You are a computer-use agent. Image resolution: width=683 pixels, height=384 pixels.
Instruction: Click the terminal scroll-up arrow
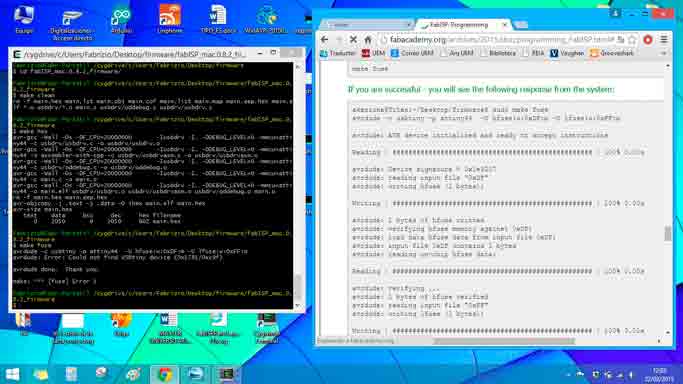pos(298,67)
